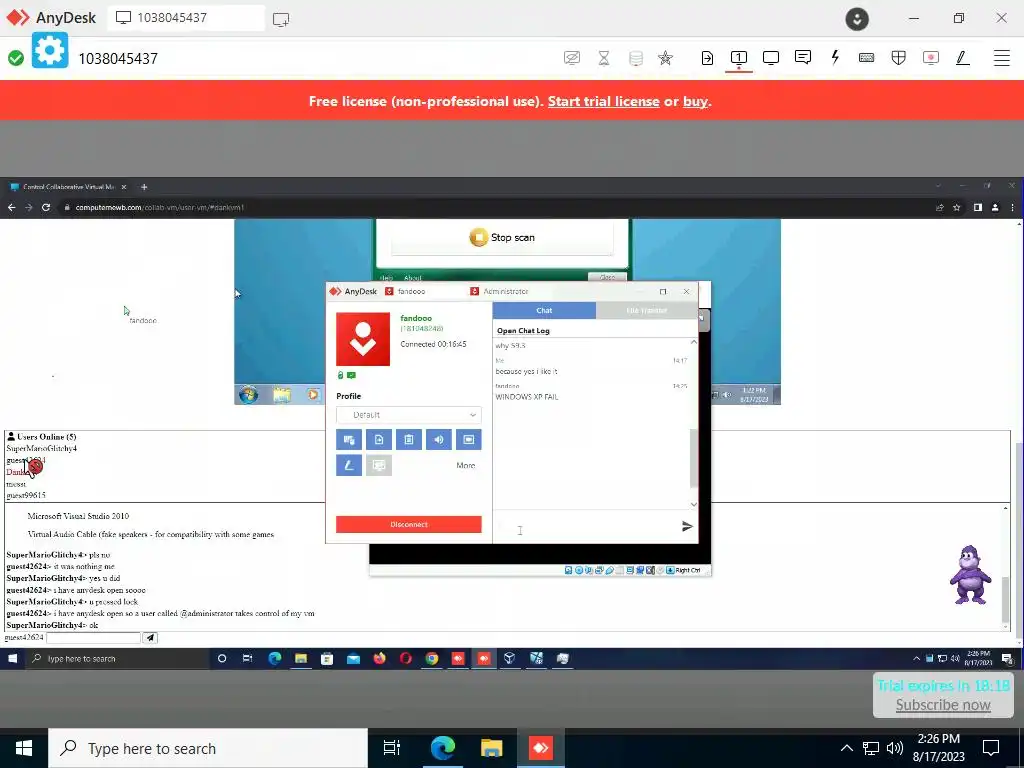Open display settings monitor icon
The image size is (1024, 768).
pos(771,58)
